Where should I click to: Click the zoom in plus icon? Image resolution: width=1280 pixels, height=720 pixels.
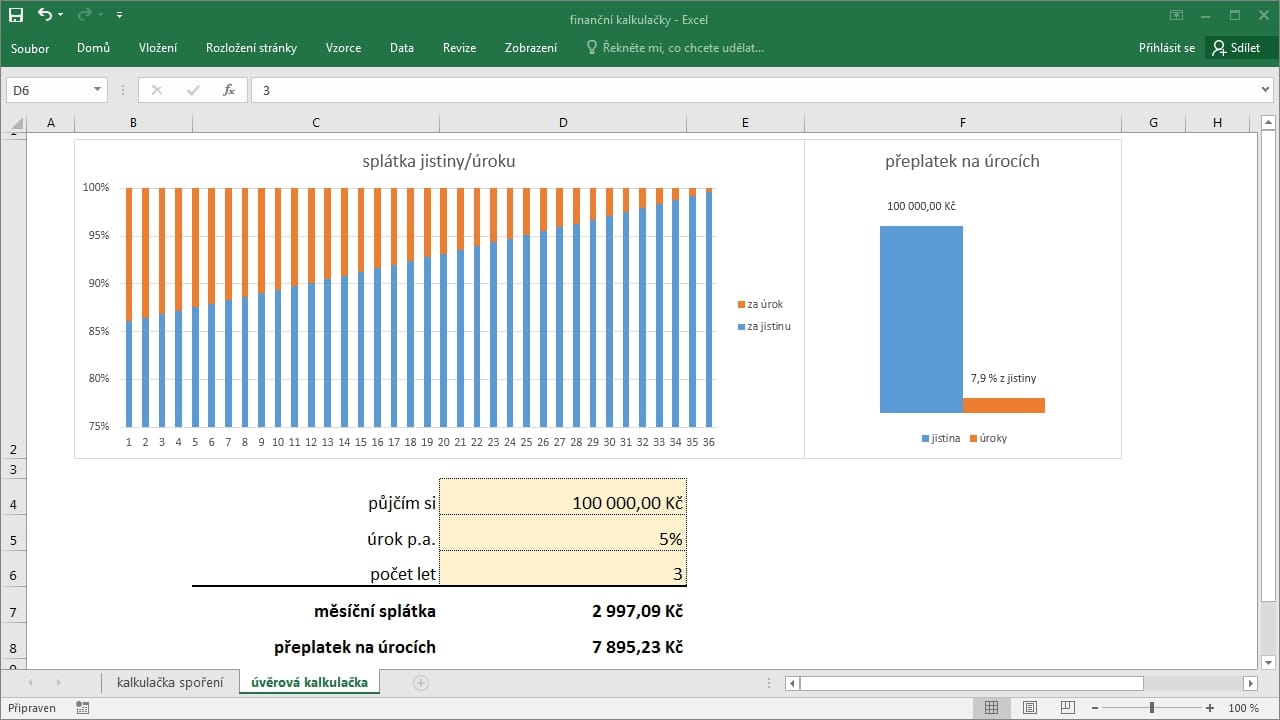pos(1210,708)
